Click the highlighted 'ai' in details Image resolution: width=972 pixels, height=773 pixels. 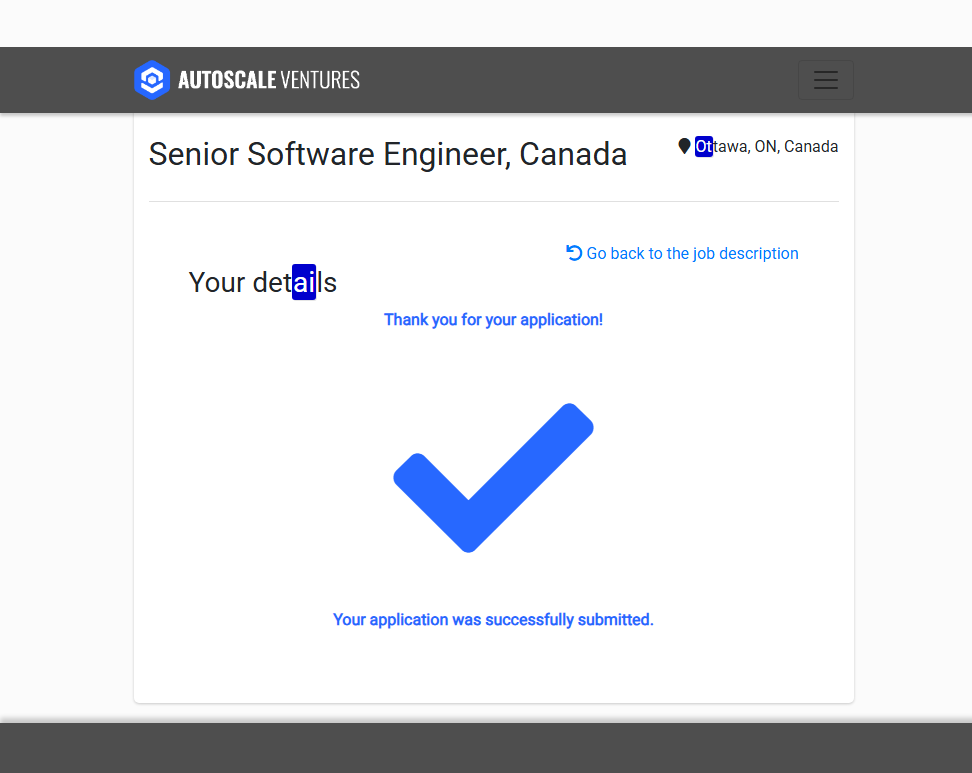click(304, 282)
